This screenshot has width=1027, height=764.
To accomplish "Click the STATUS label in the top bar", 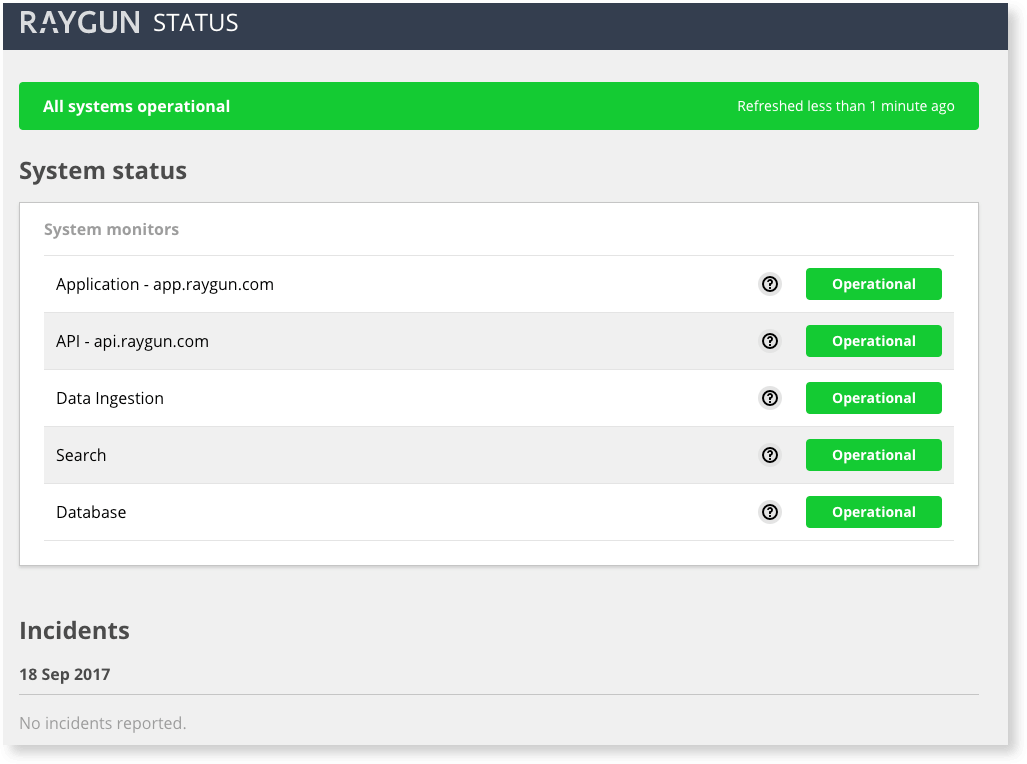I will pos(195,23).
